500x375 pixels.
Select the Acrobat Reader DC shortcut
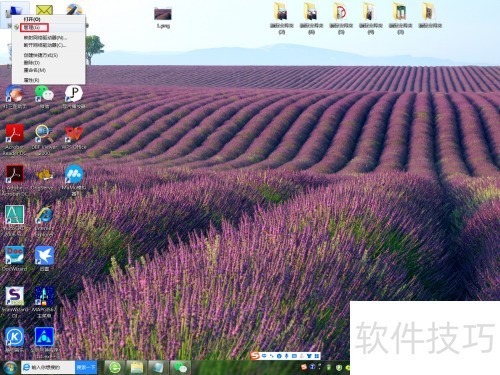(14, 140)
